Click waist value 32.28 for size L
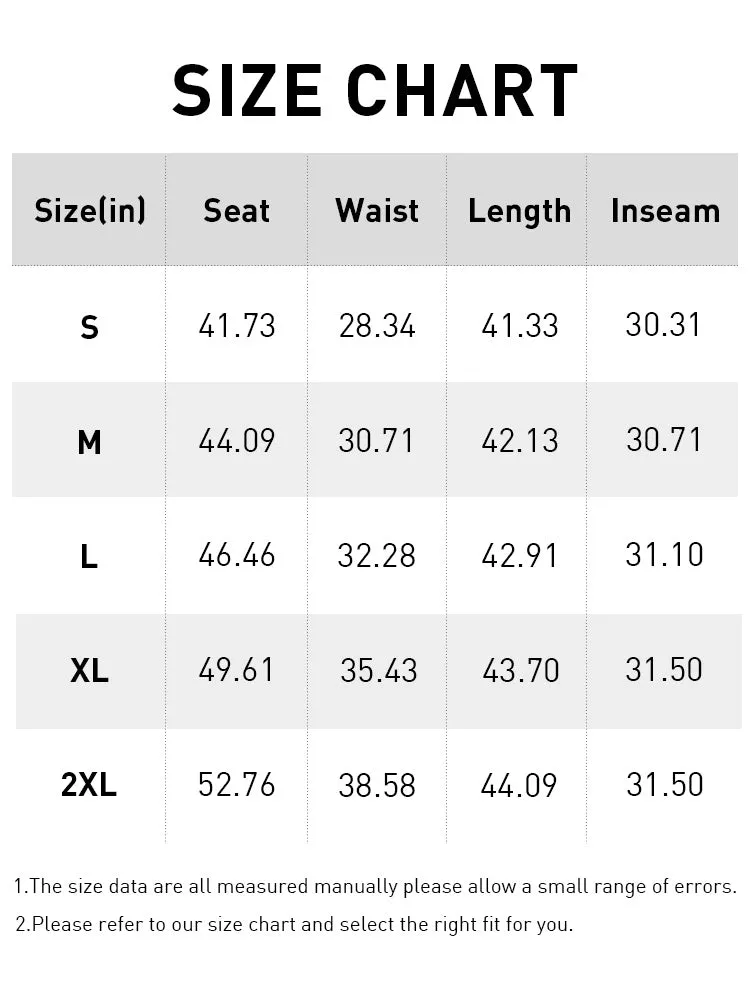Viewport: 750px width, 1000px height. coord(376,555)
